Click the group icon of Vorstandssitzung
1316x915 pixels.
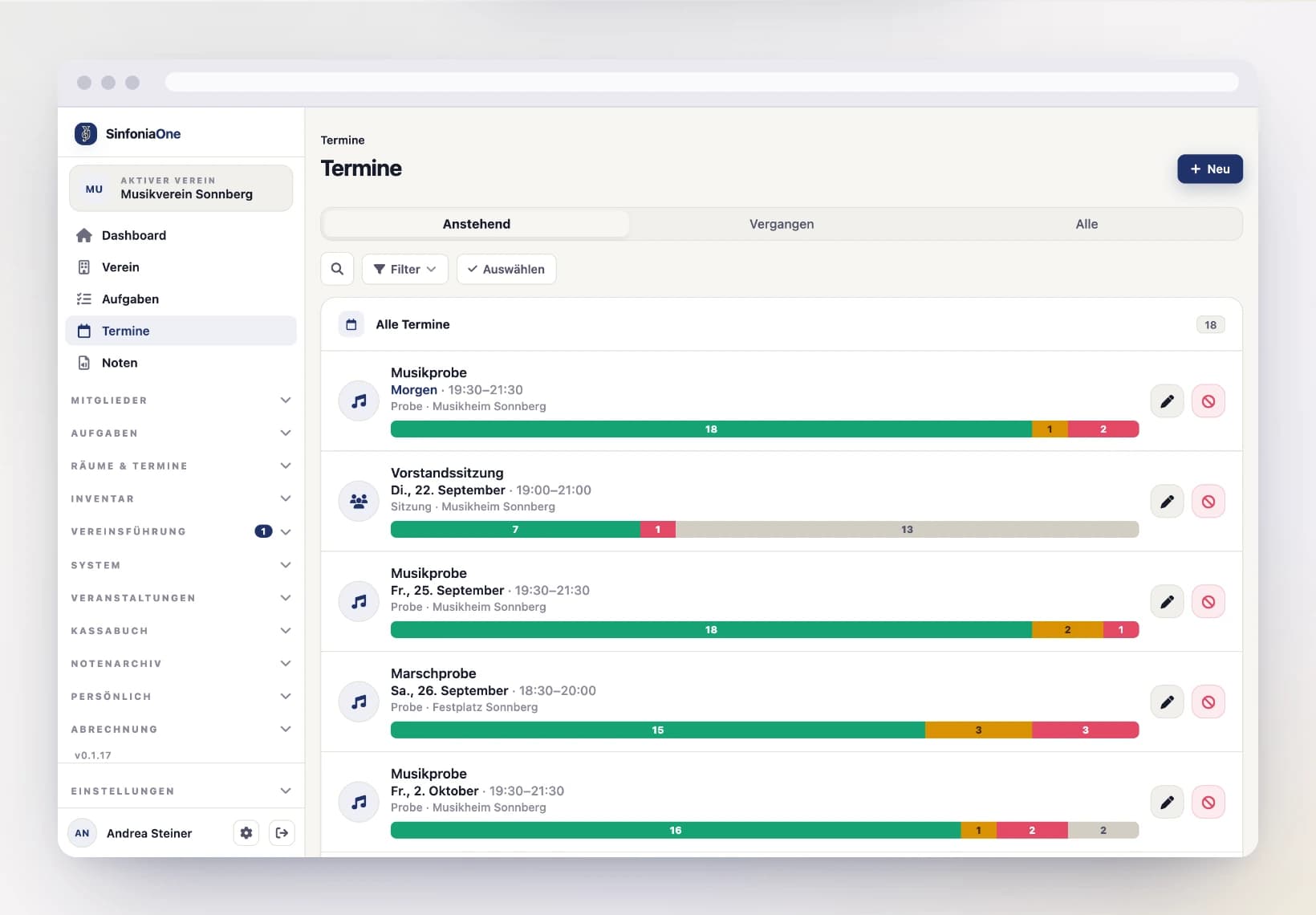(x=359, y=502)
